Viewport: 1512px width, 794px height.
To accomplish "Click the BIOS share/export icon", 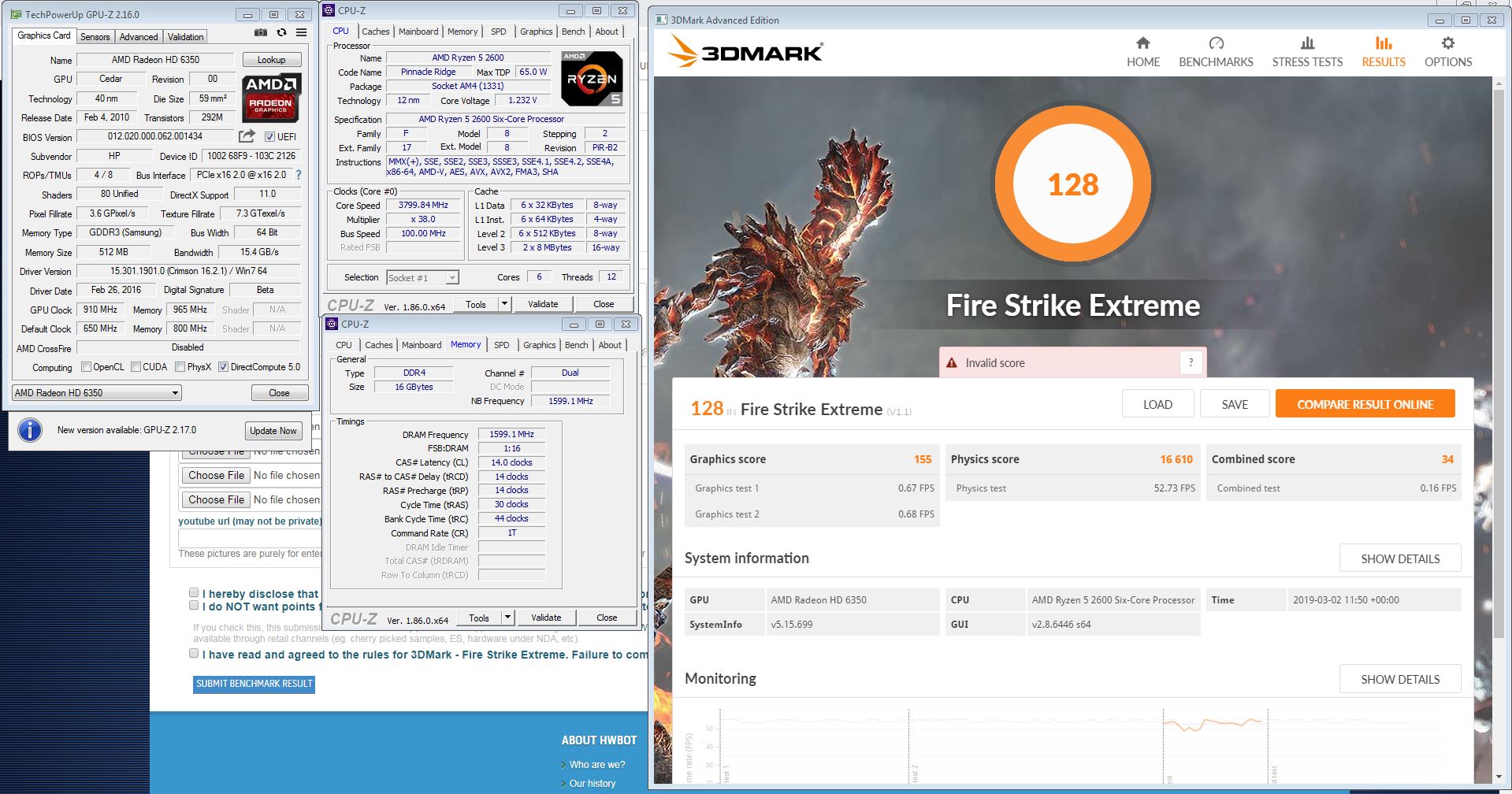I will [247, 136].
